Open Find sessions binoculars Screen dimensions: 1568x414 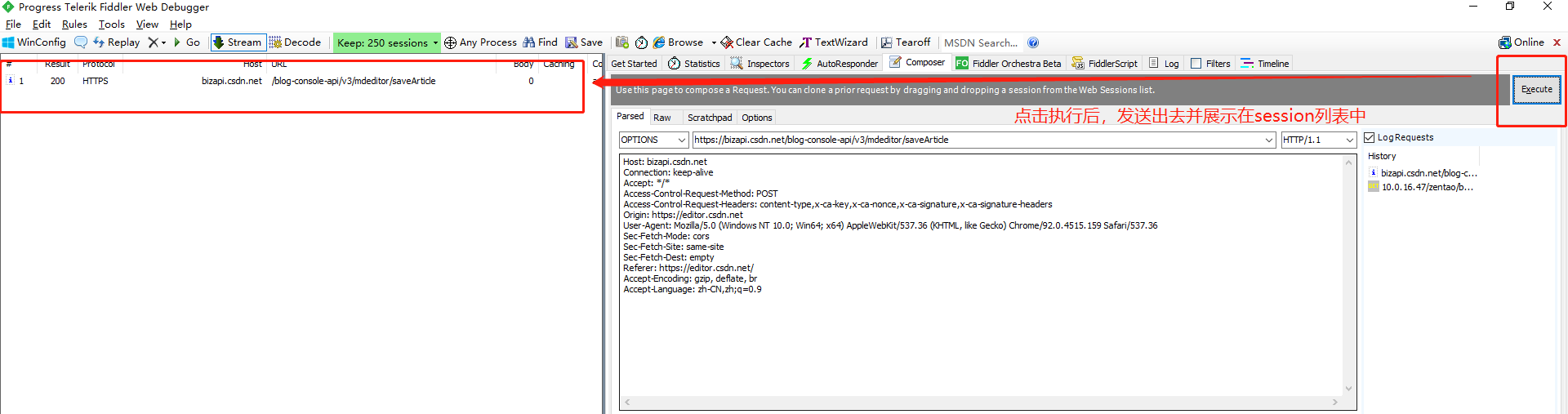pos(540,42)
